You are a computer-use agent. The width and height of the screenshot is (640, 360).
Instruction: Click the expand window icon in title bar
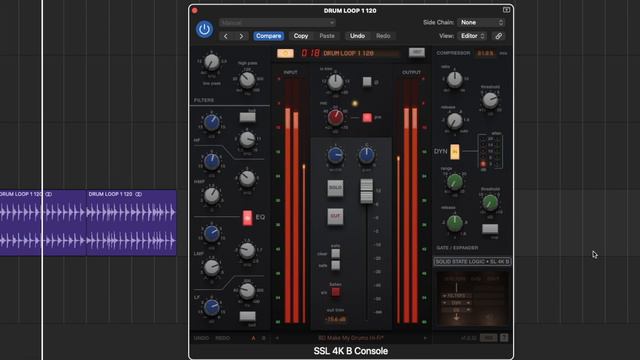click(506, 10)
